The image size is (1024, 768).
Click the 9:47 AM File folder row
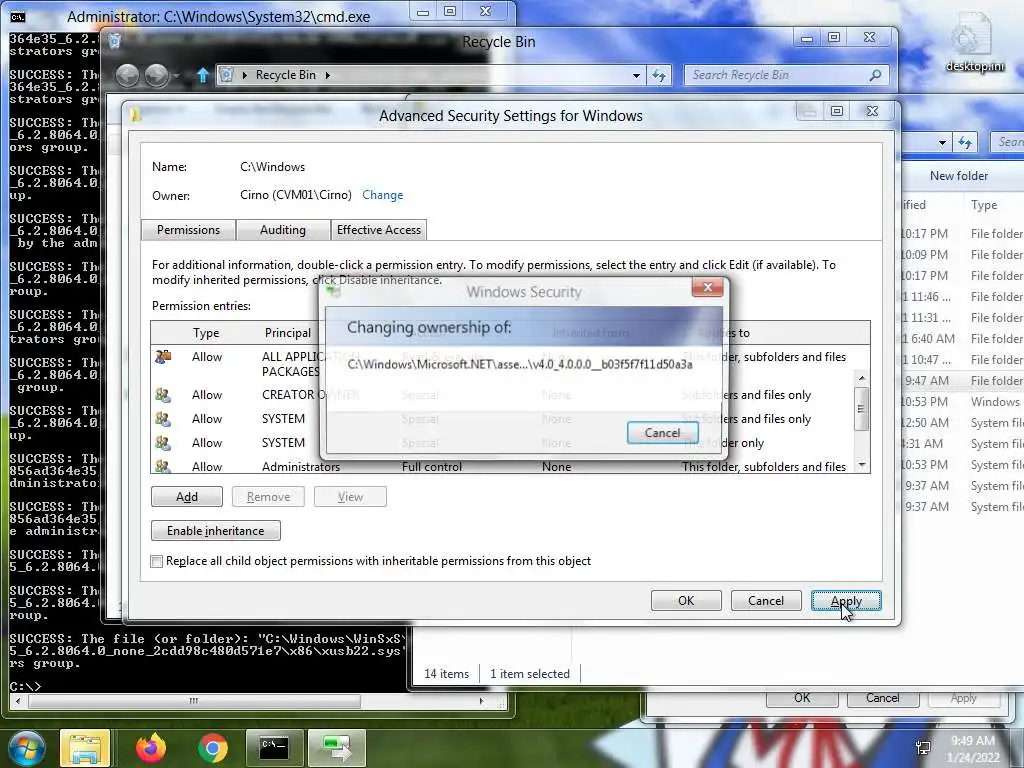click(963, 381)
